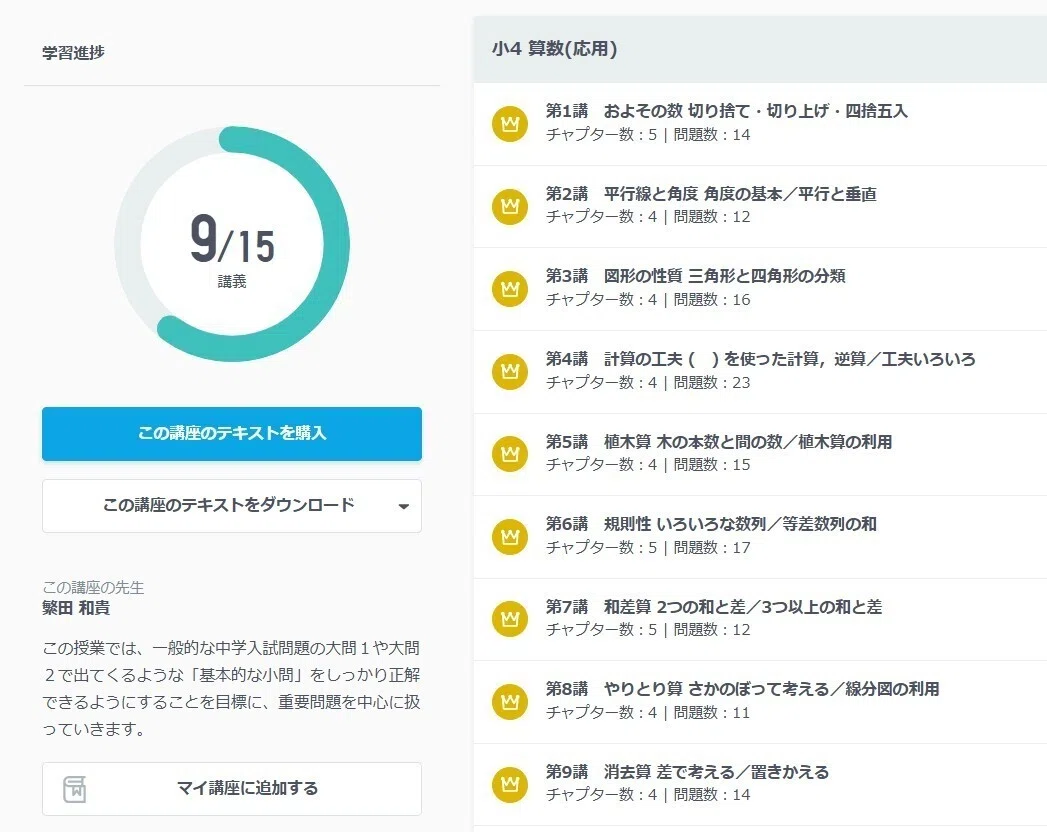Image resolution: width=1047 pixels, height=832 pixels.
Task: Click the crown icon for 第9講 消去算
Action: pyautogui.click(x=510, y=784)
